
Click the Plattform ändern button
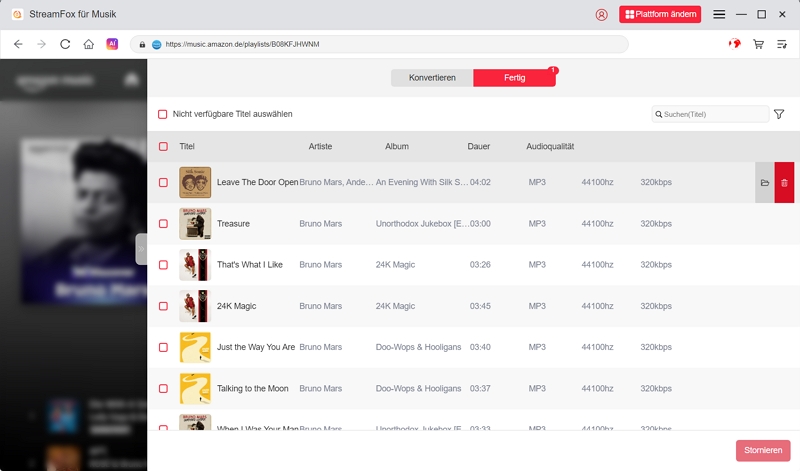(x=660, y=15)
